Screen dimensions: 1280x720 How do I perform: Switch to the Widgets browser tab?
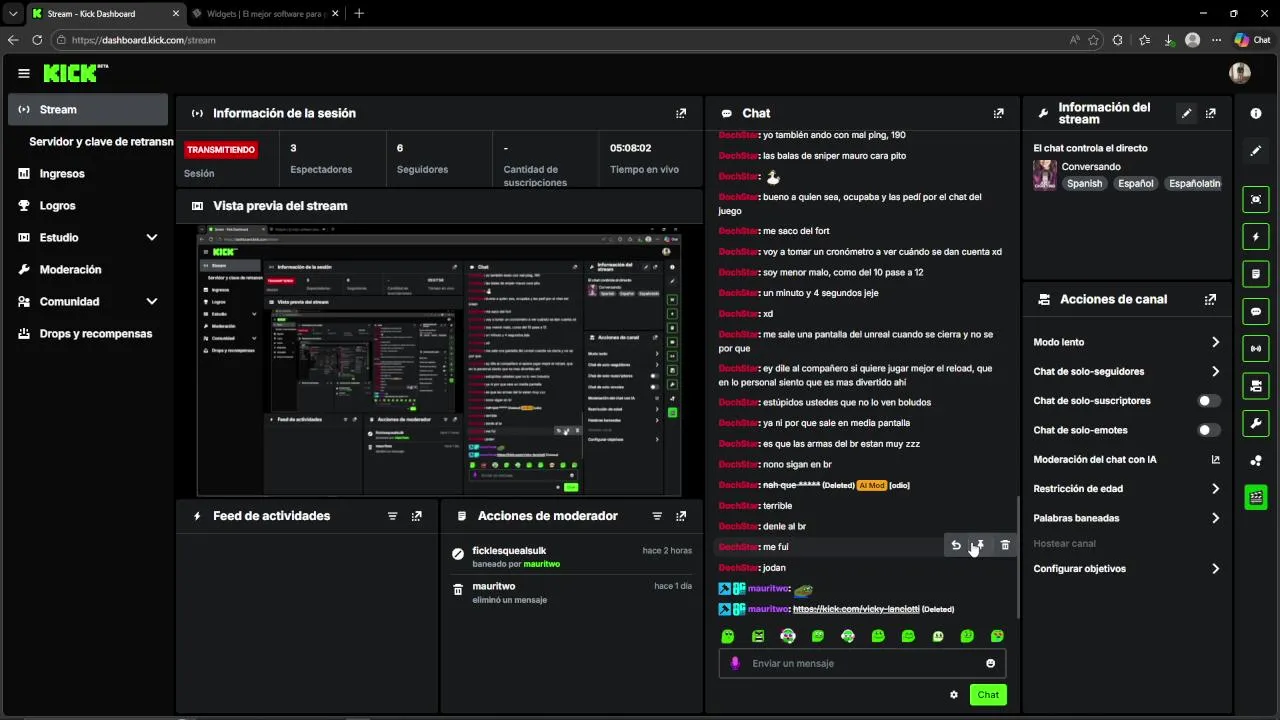[x=264, y=14]
